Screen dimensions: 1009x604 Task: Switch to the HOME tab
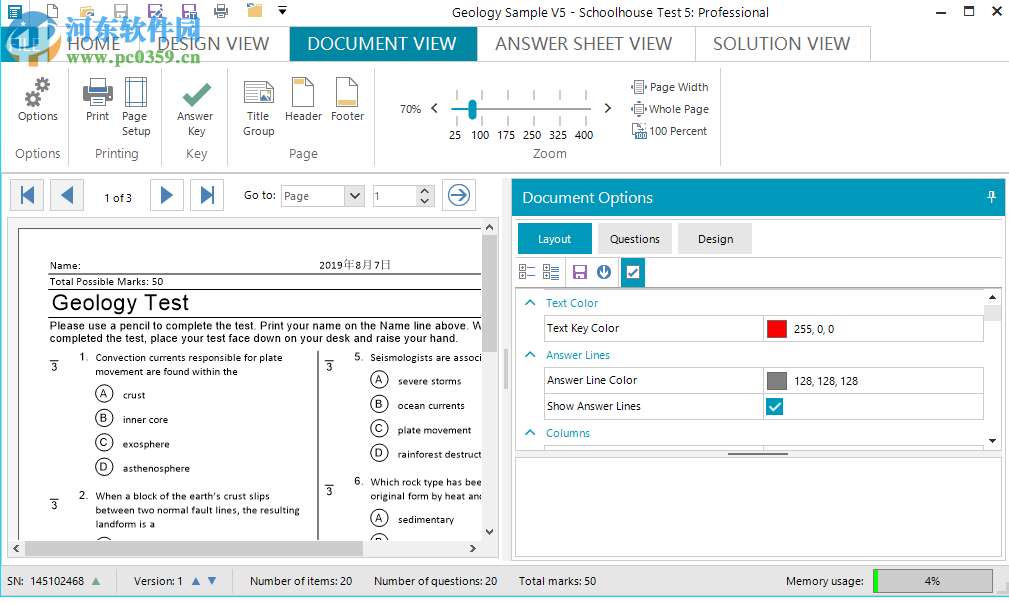click(x=94, y=44)
